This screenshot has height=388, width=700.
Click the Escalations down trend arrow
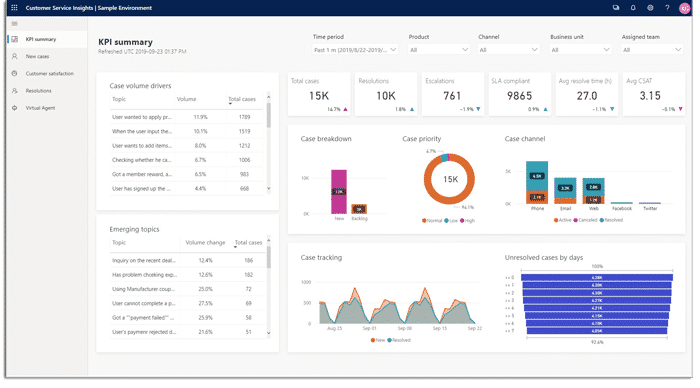coord(478,109)
